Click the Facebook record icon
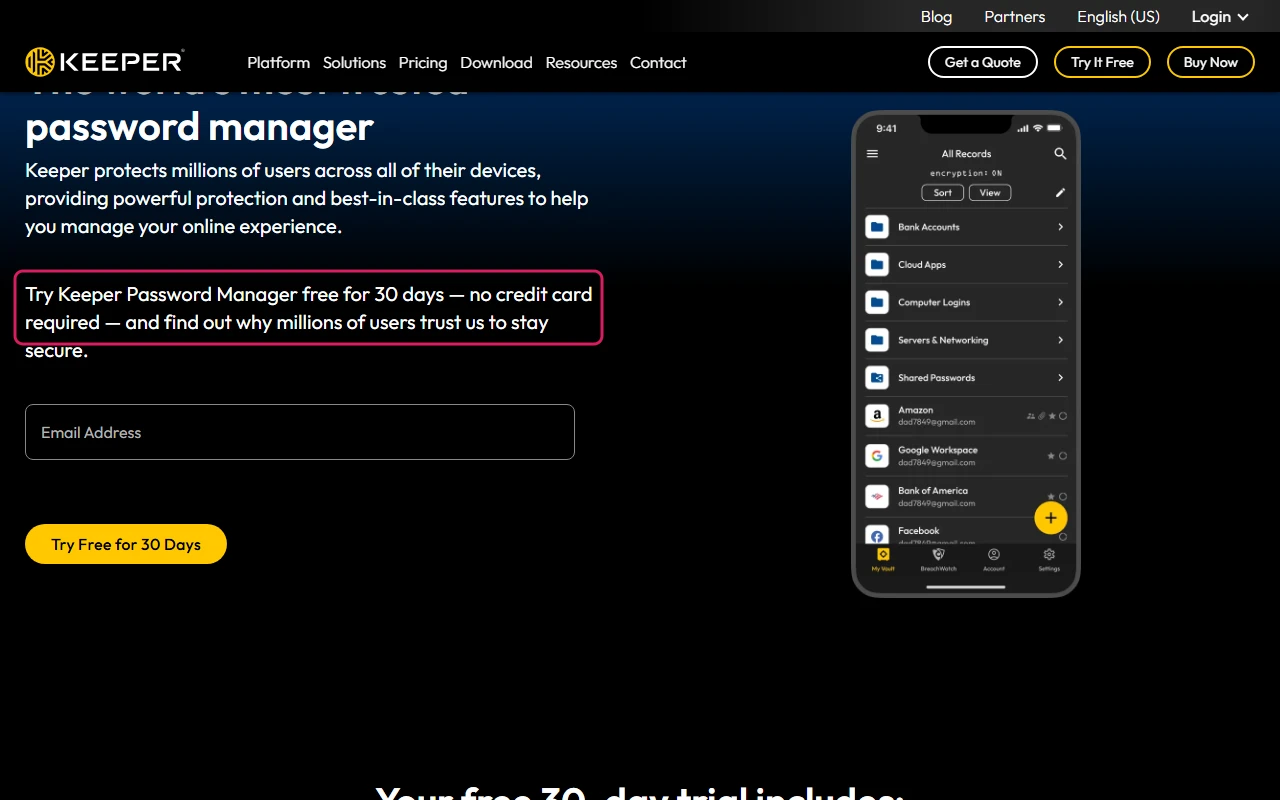The height and width of the screenshot is (800, 1280). (x=877, y=535)
